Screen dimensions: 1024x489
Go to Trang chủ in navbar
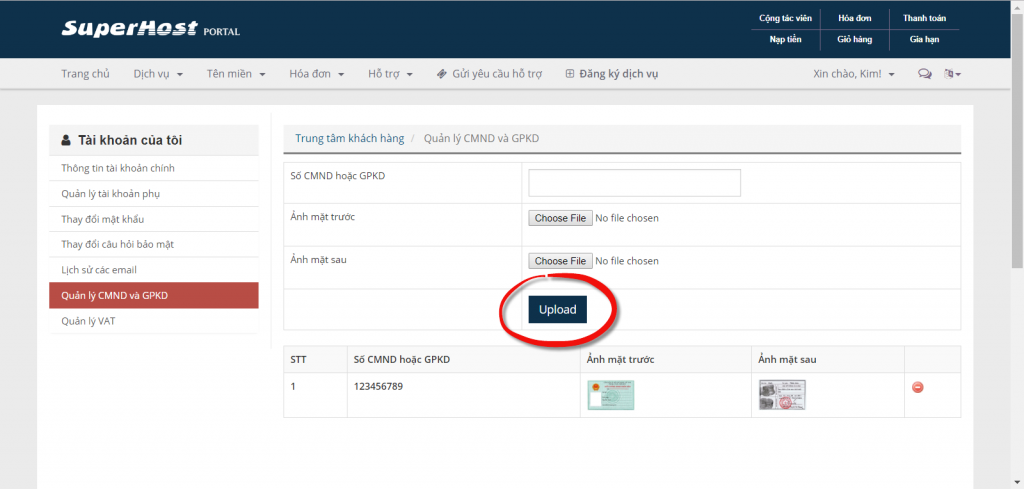[x=85, y=74]
